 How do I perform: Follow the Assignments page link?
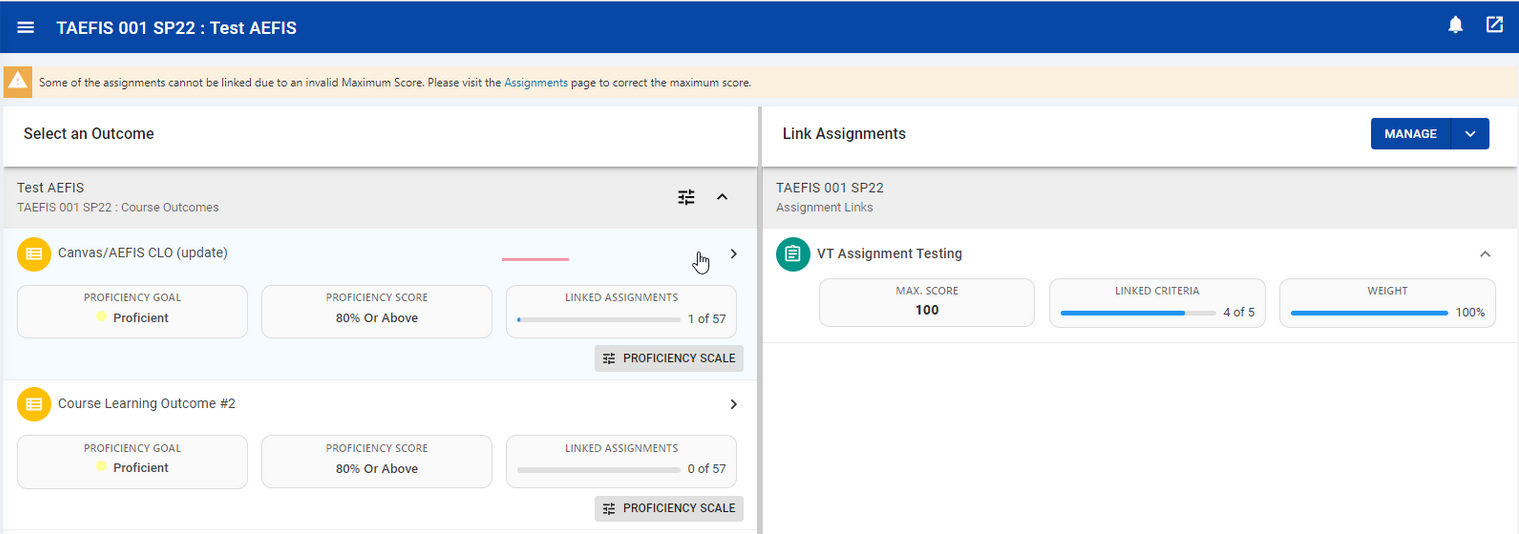(x=536, y=83)
